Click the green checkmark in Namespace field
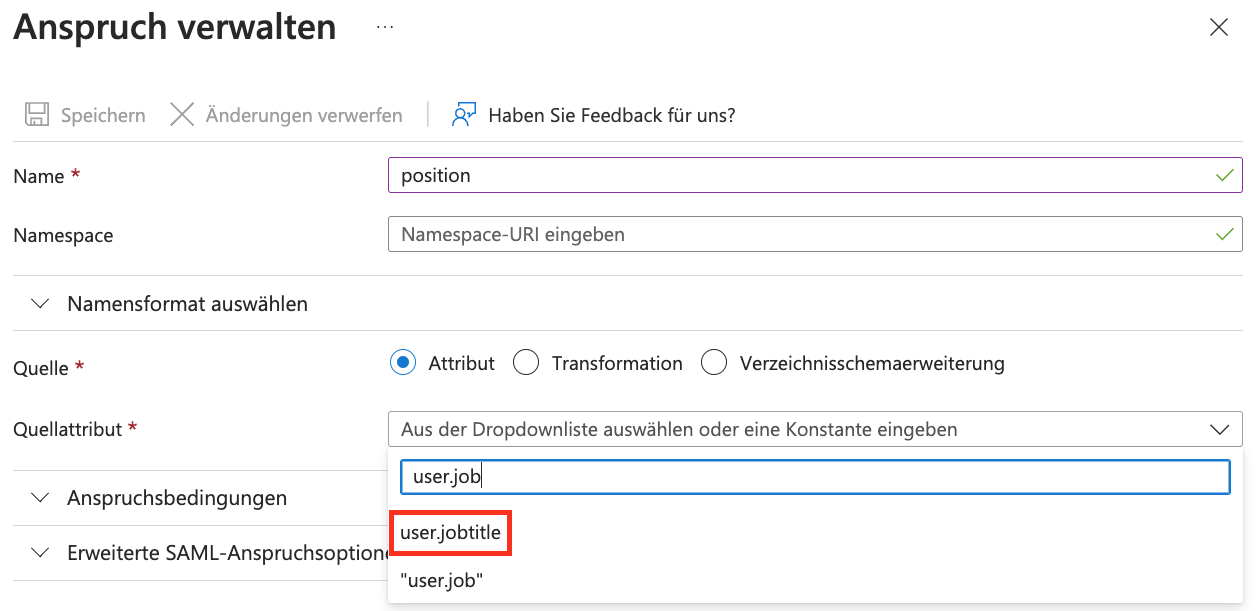 pos(1224,235)
